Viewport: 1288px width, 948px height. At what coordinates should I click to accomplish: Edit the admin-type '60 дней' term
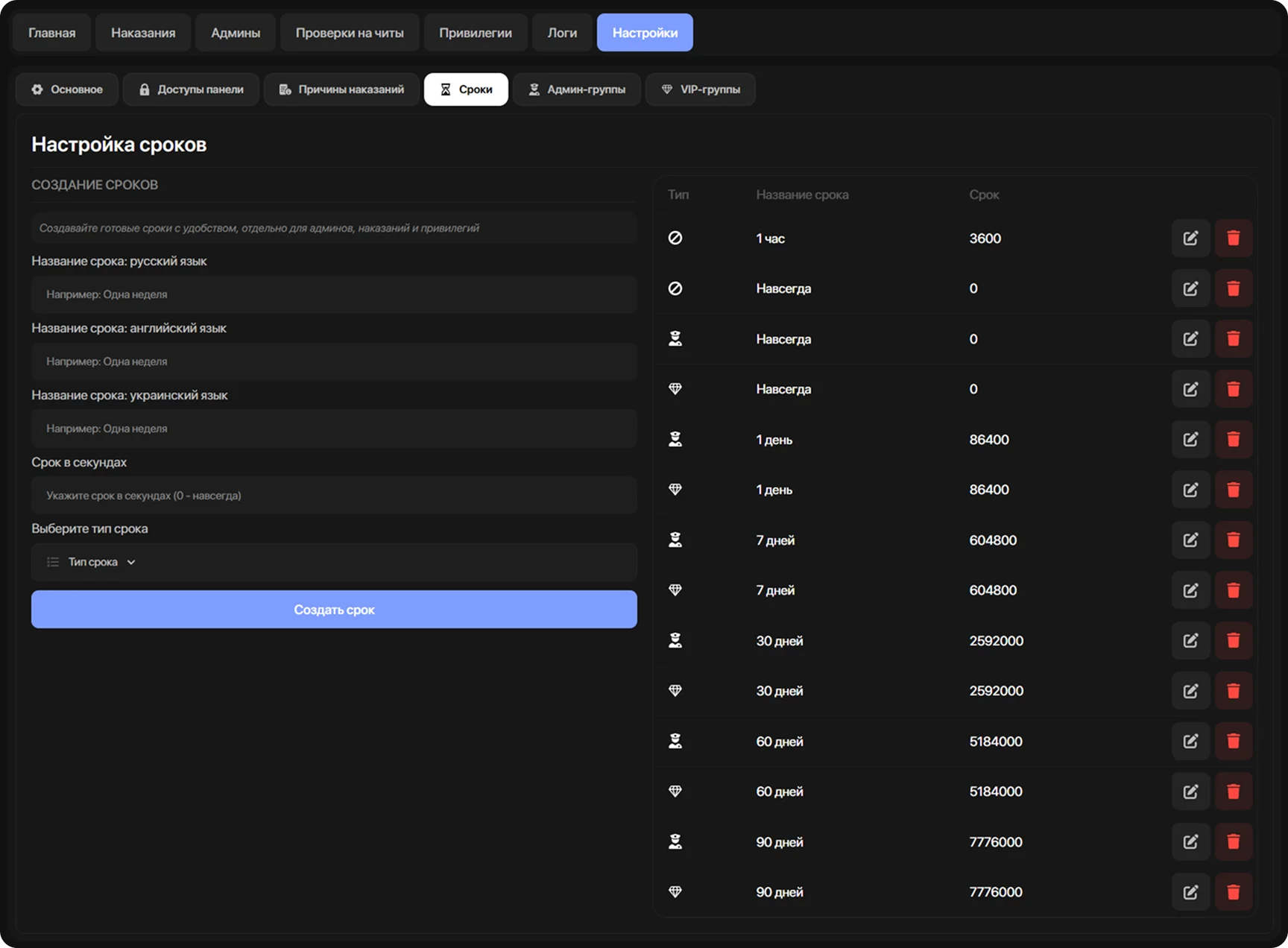click(1190, 742)
